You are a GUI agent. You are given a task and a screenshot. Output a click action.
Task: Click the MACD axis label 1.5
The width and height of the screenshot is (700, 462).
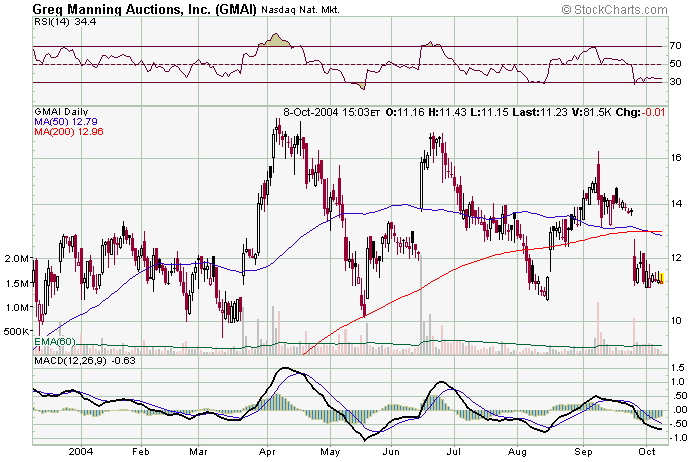click(678, 368)
